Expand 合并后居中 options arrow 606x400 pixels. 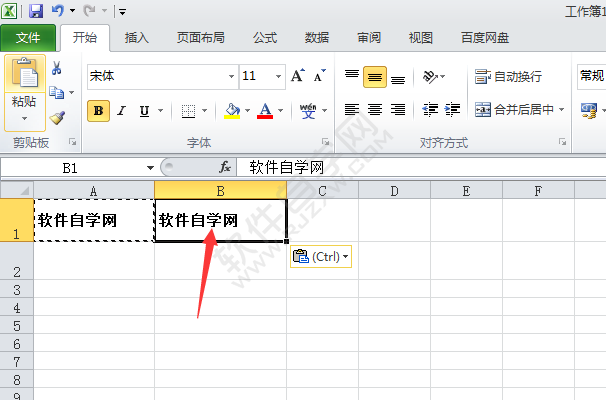[x=562, y=110]
